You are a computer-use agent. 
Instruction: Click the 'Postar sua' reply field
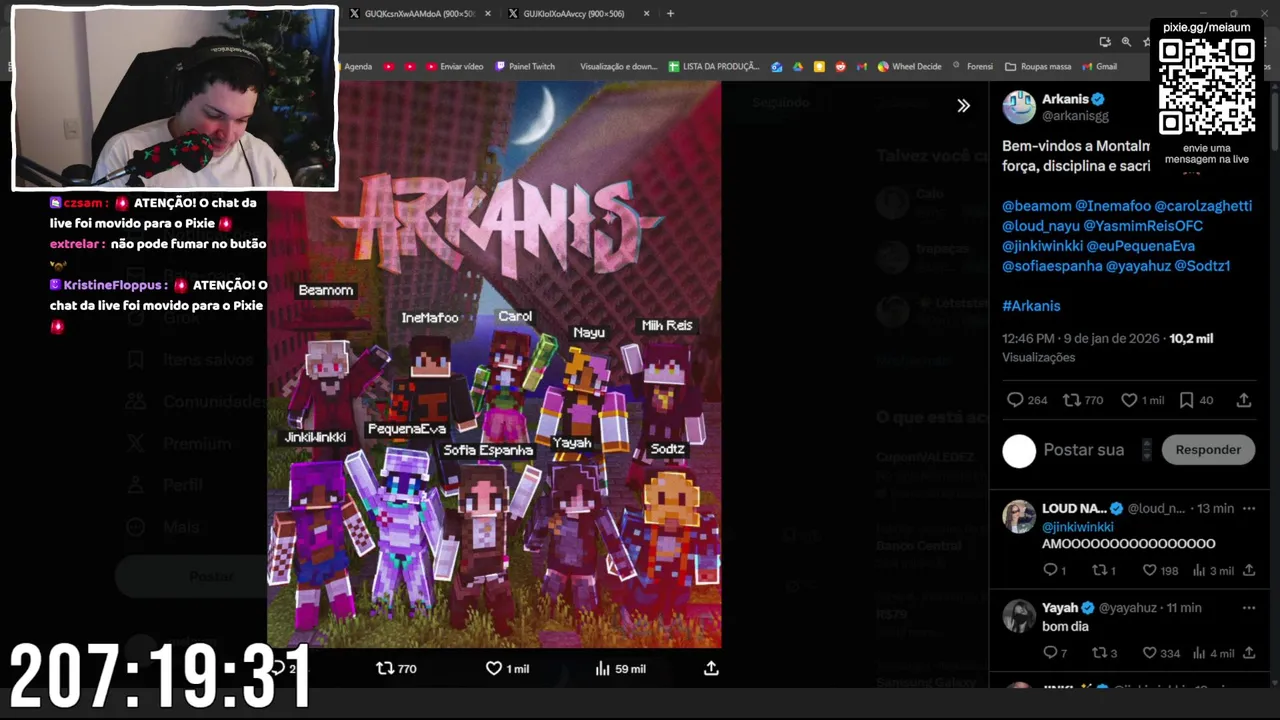click(1083, 450)
